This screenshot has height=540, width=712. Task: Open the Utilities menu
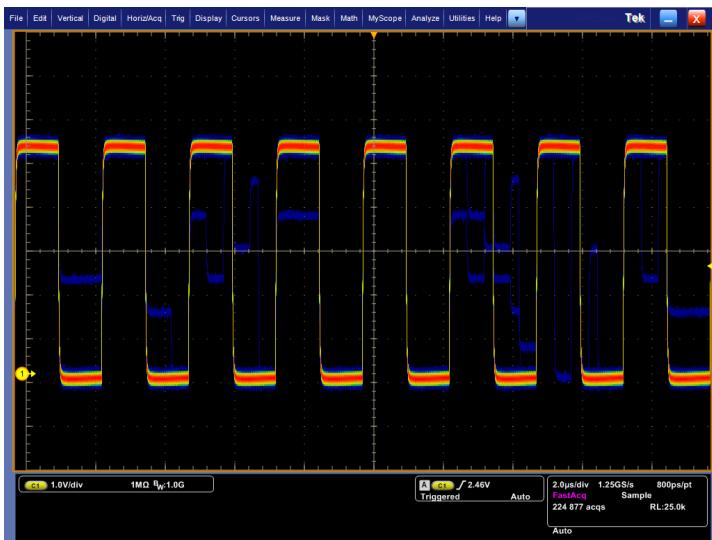coord(462,18)
